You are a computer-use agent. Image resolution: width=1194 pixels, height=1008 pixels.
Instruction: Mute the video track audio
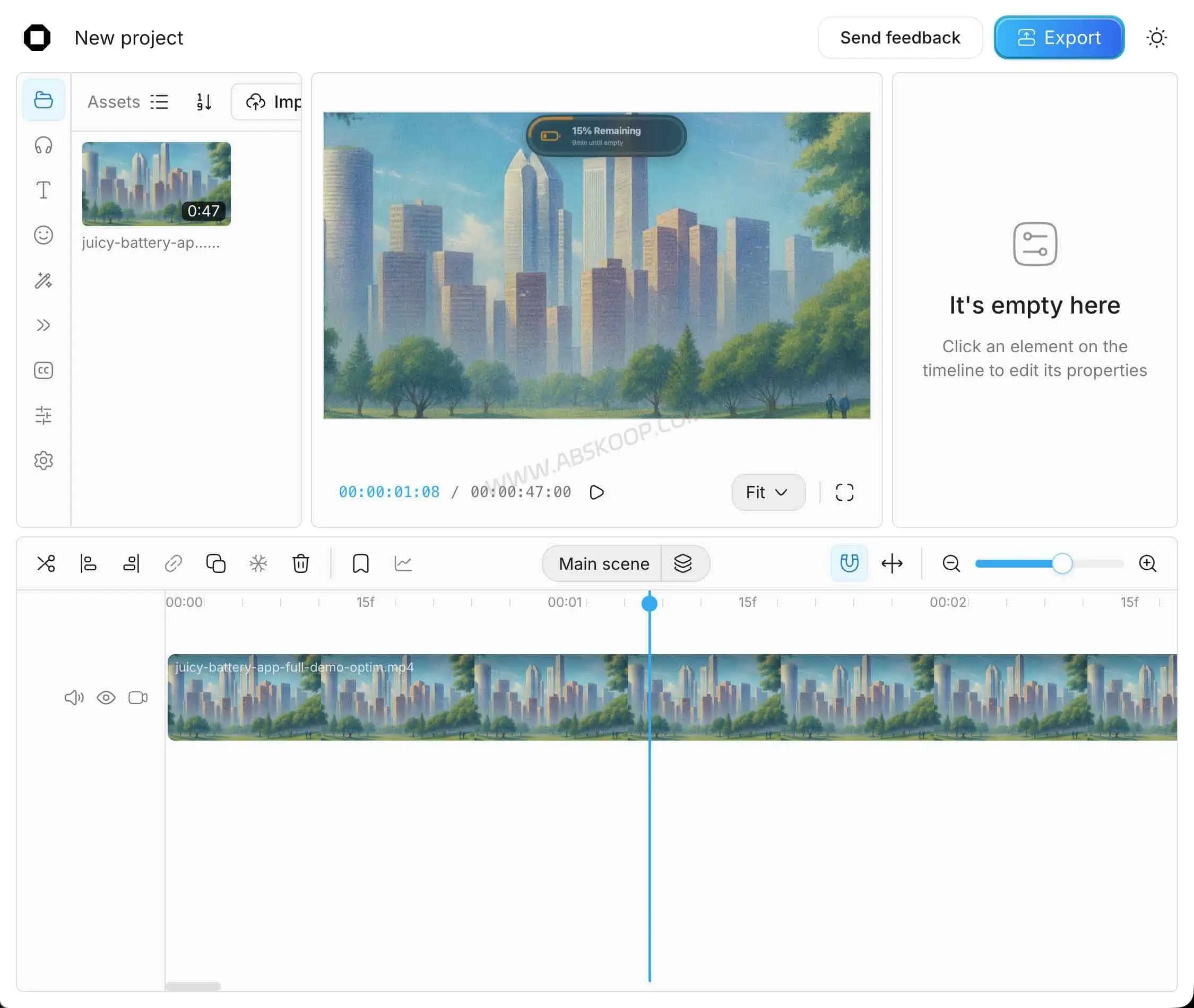[74, 698]
